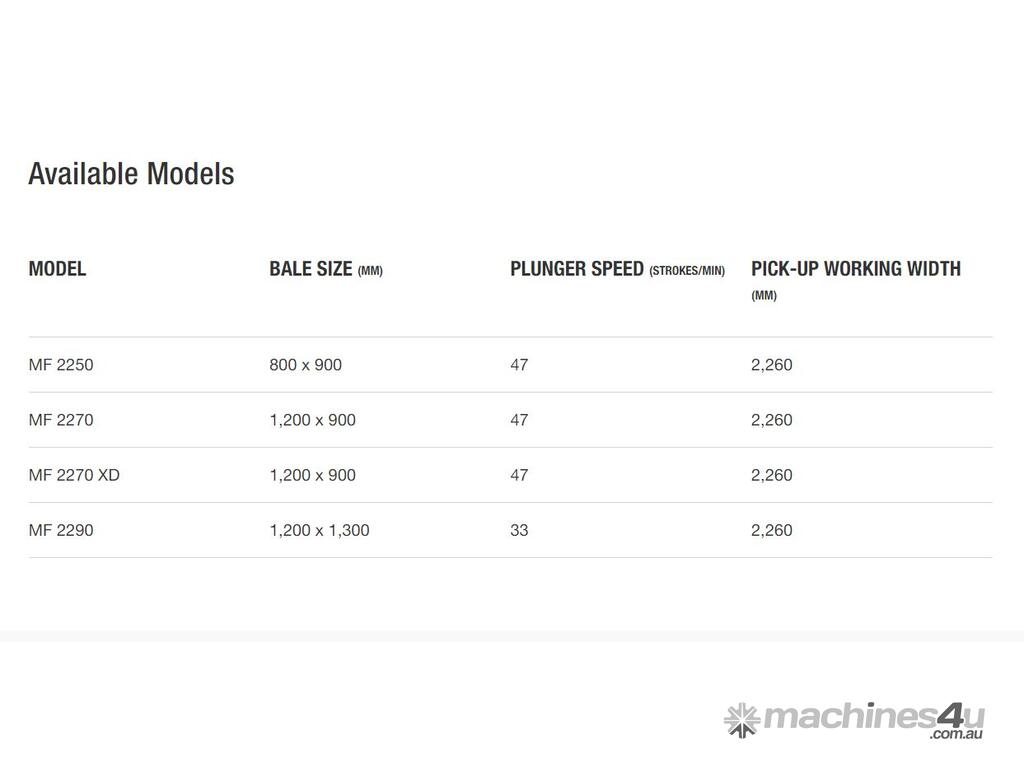Select the MF 2290 model name
The image size is (1024, 768).
click(x=61, y=530)
